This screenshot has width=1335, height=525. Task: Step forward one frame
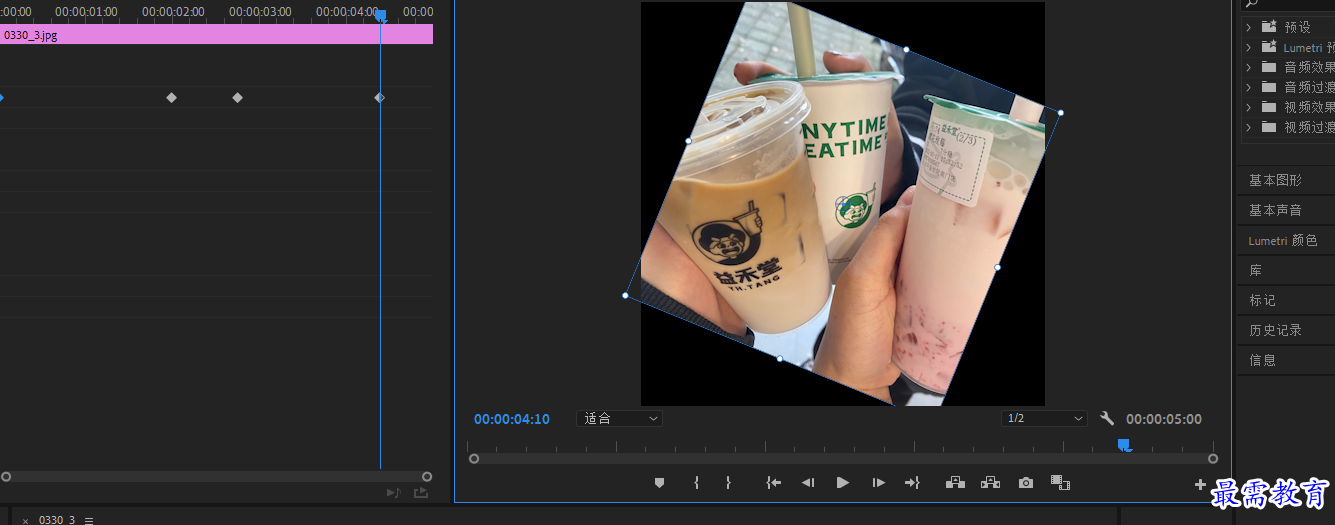tap(878, 482)
